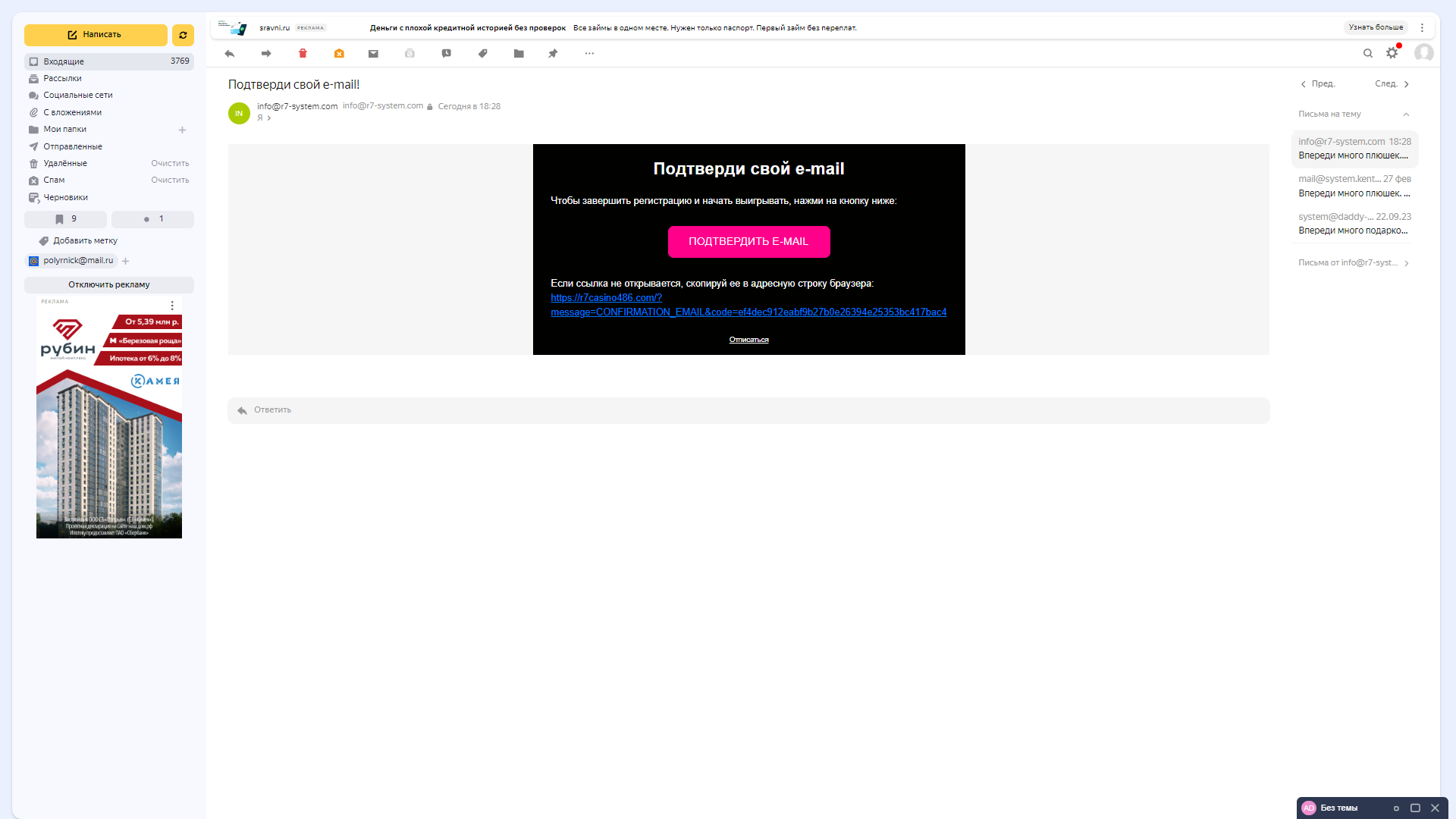Click the remind-later clock icon
1456x819 pixels.
click(x=447, y=54)
